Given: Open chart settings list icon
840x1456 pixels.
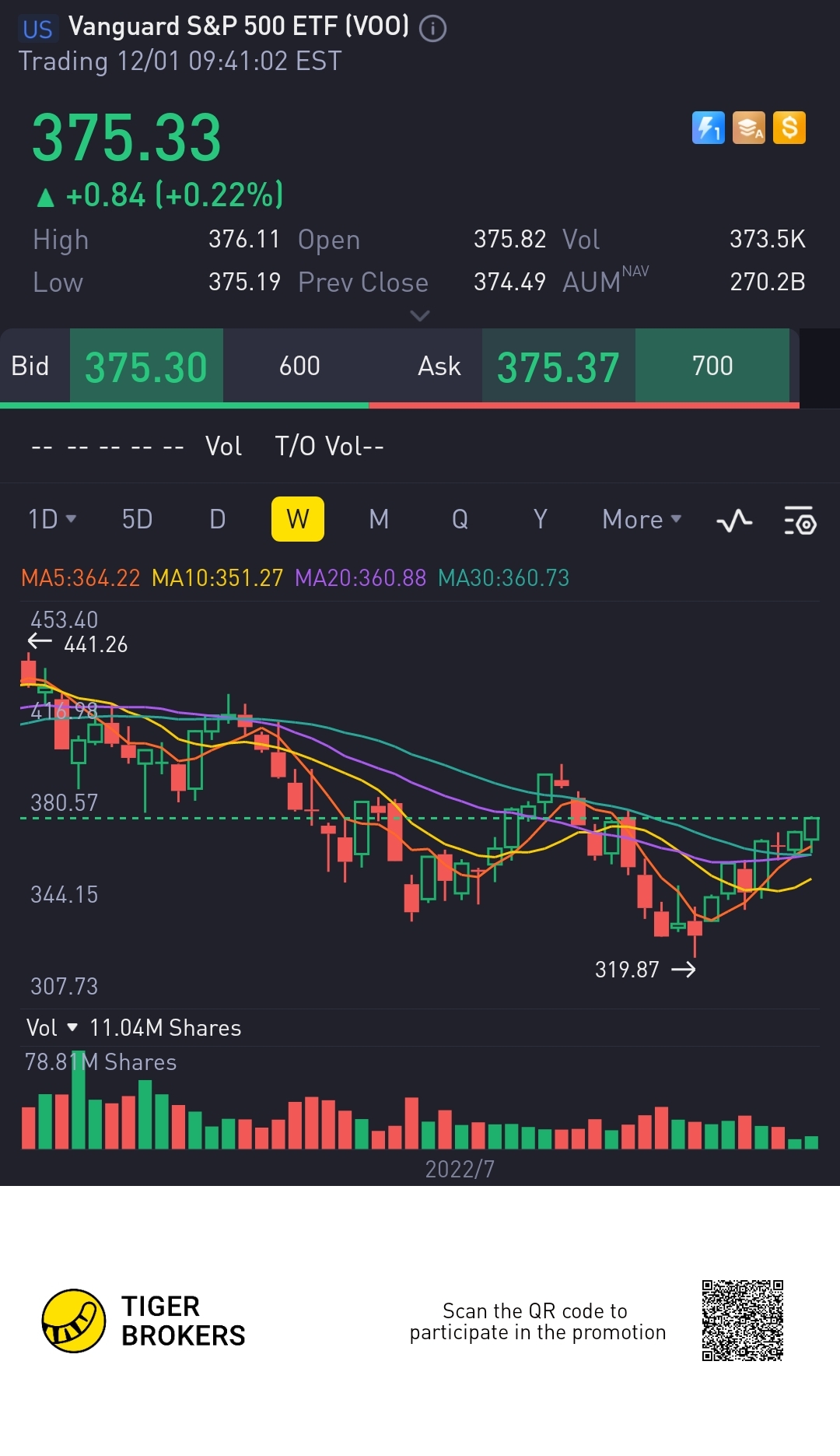Looking at the screenshot, I should coord(800,520).
